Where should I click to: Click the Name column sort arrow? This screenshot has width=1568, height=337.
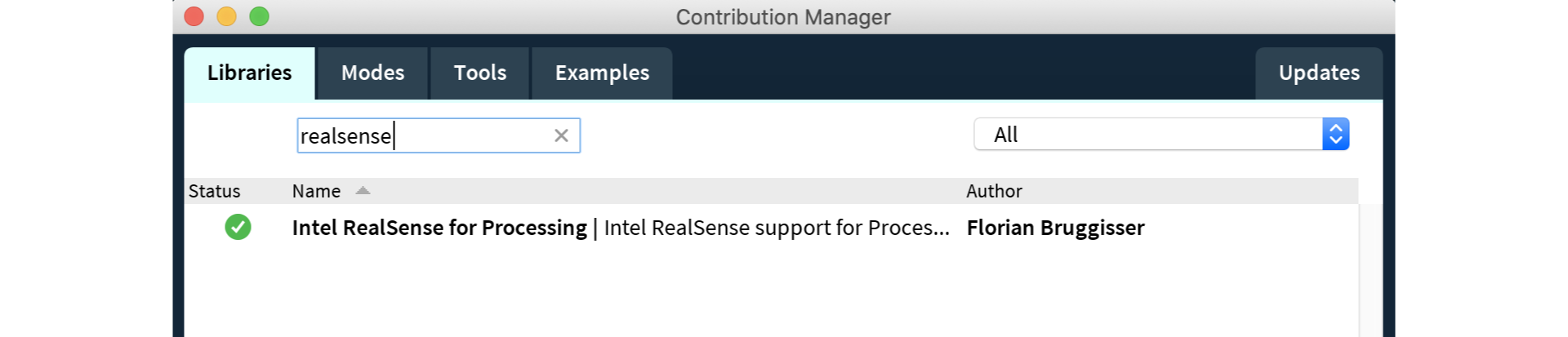(x=363, y=190)
